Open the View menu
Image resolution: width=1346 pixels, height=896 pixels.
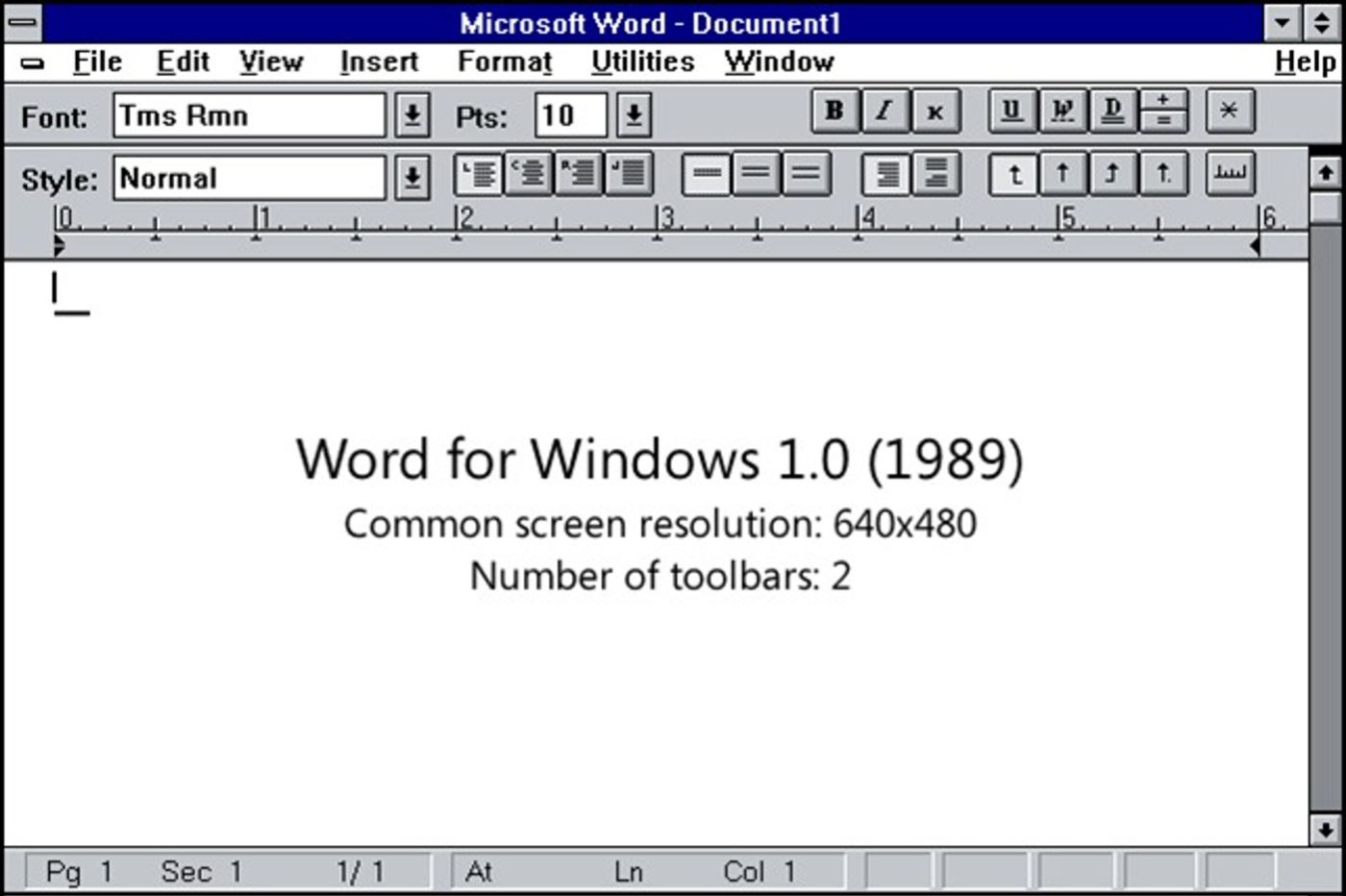click(271, 62)
